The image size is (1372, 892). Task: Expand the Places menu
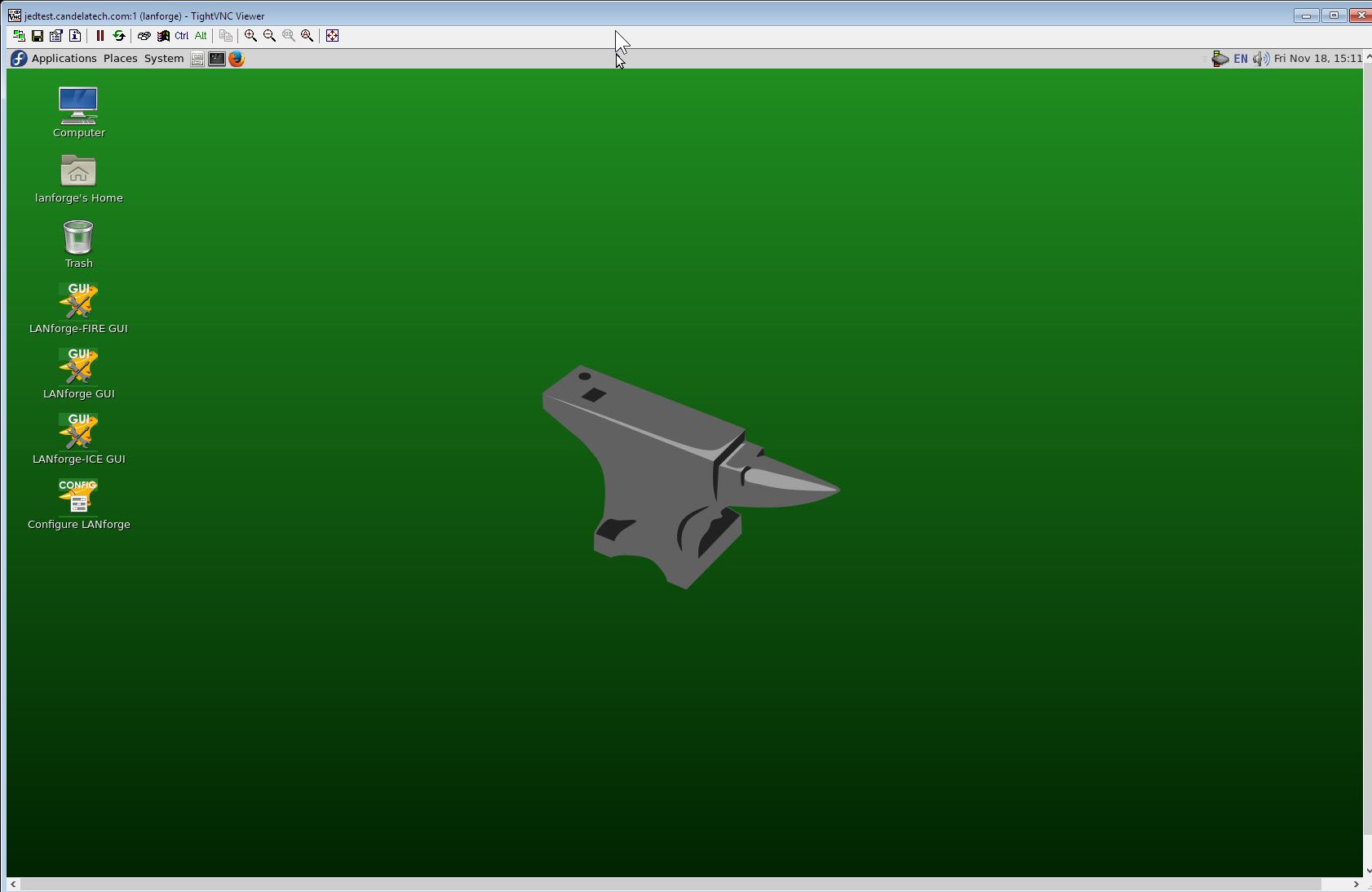click(x=120, y=59)
